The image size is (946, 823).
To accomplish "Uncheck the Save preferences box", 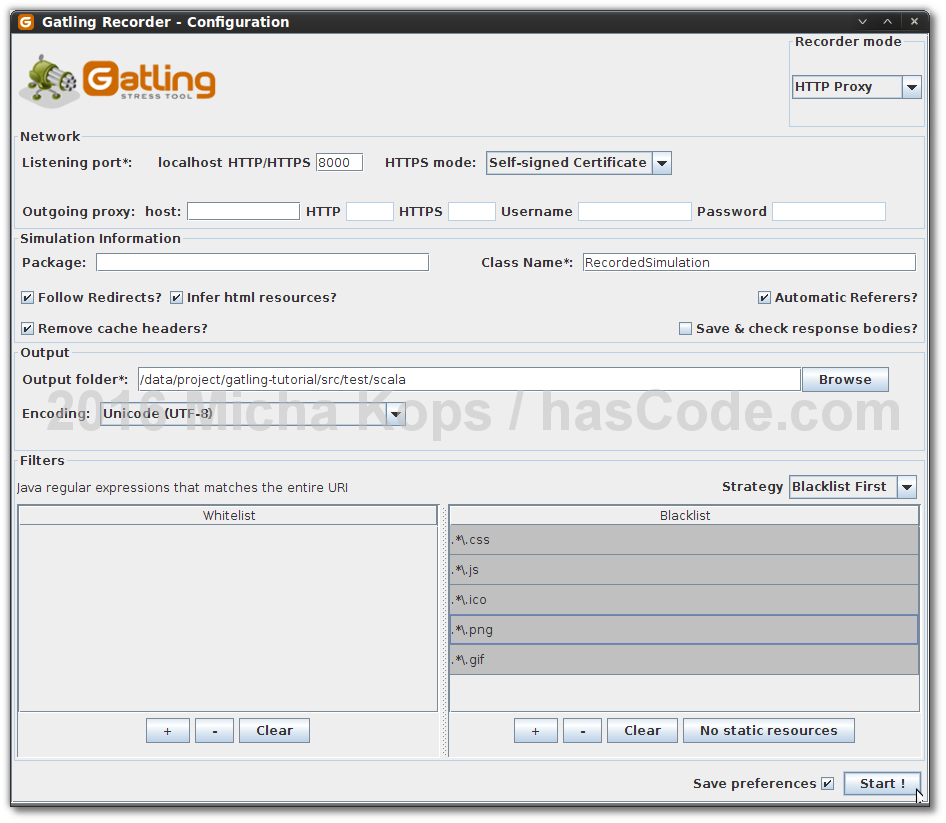I will pos(828,783).
